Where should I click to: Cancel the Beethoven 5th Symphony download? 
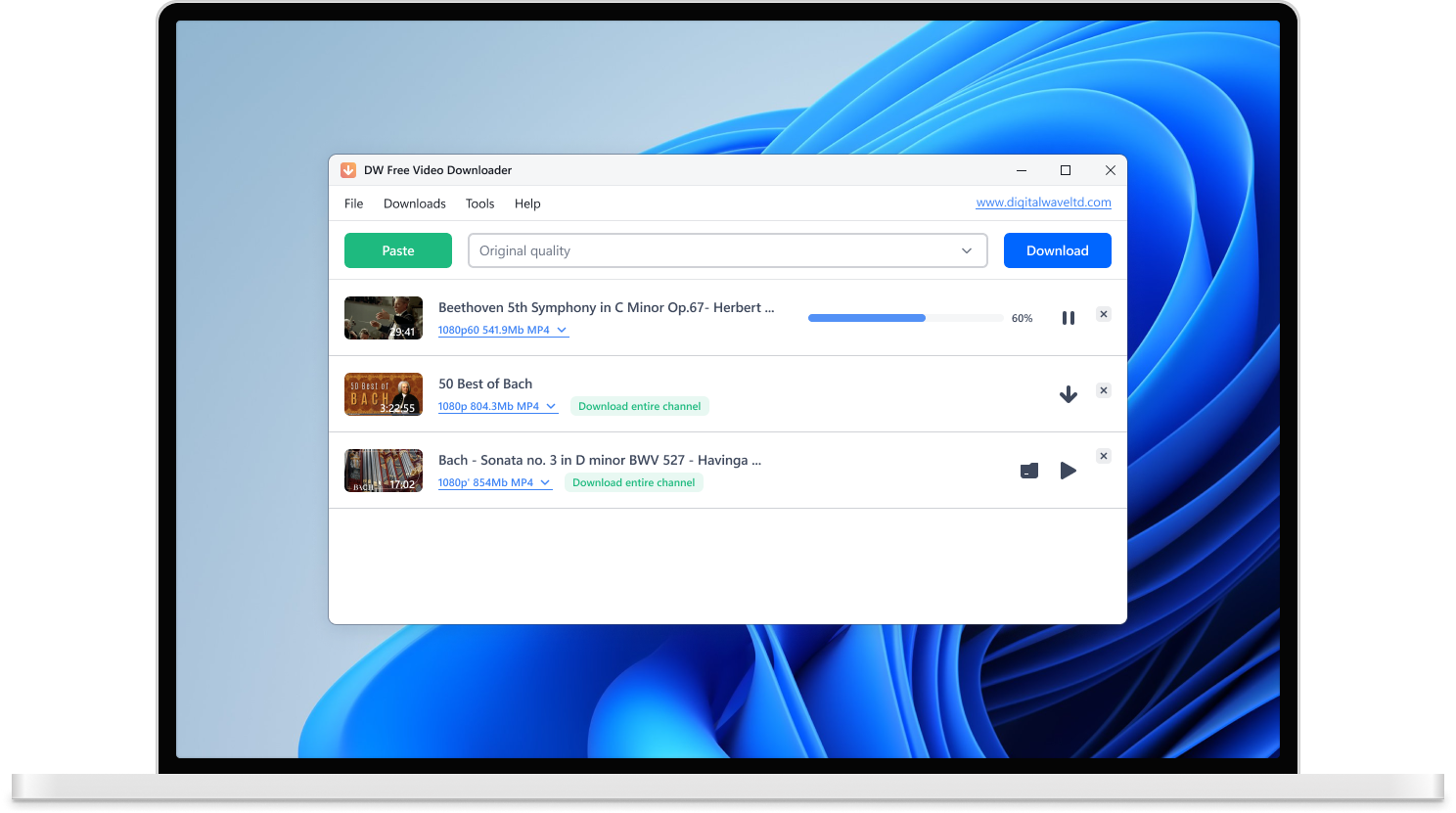pos(1103,313)
